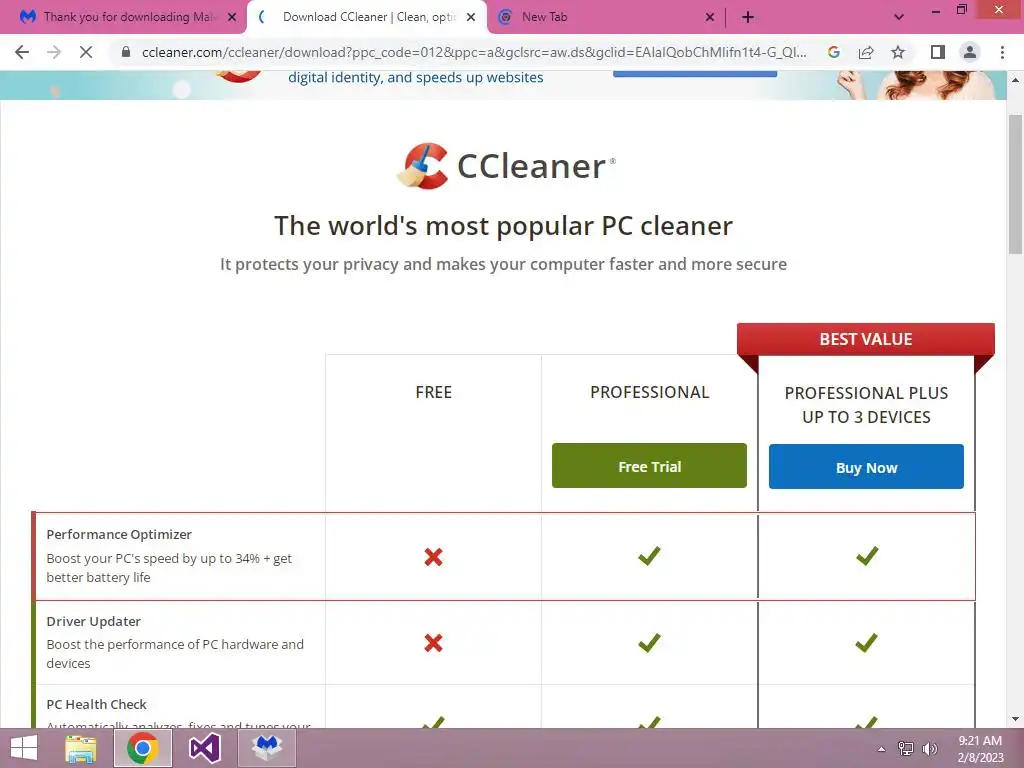Click the scrollbar down arrow
The image size is (1024, 768).
pyautogui.click(x=1015, y=719)
